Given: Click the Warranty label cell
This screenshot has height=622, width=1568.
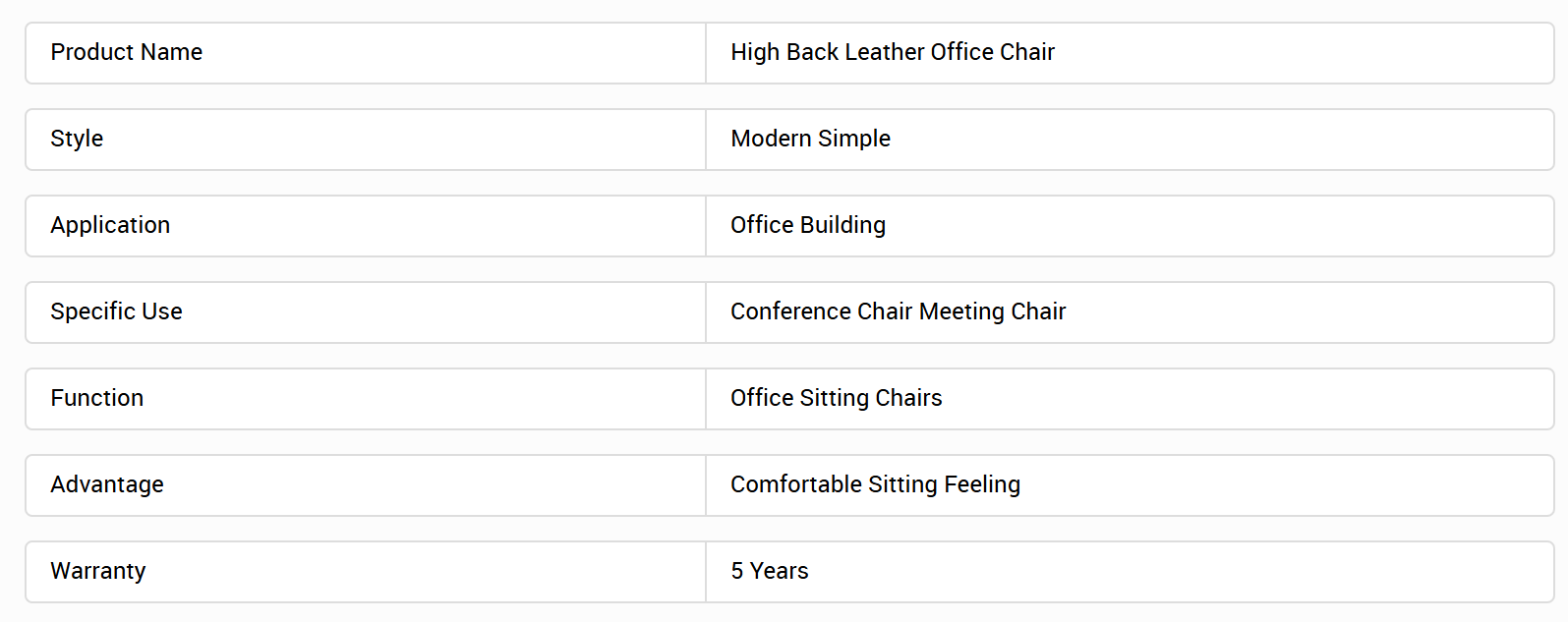Looking at the screenshot, I should click(366, 572).
